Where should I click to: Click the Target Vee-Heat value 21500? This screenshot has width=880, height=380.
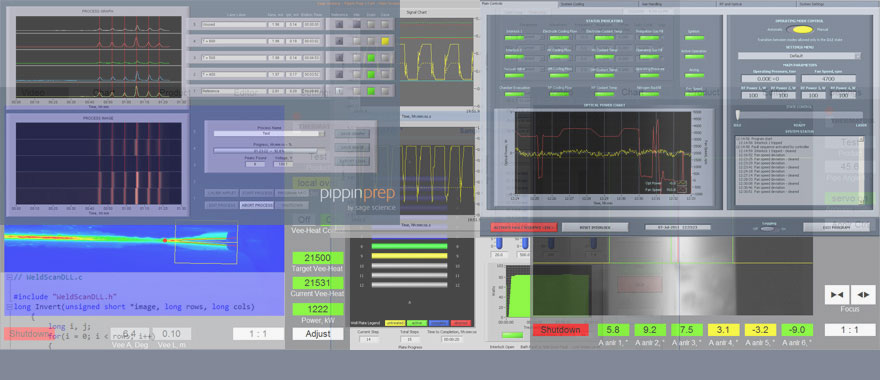coord(318,258)
